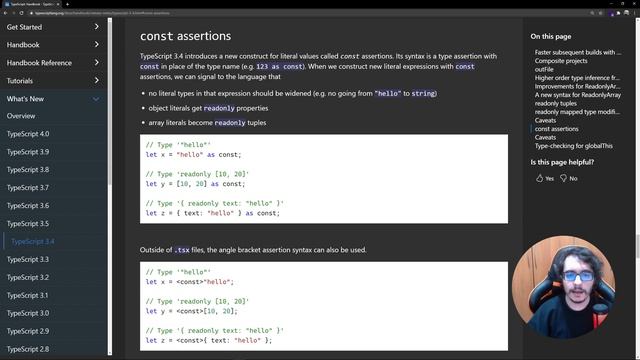640x360 pixels.
Task: Click the presenter webcam overlay
Action: tap(563, 287)
